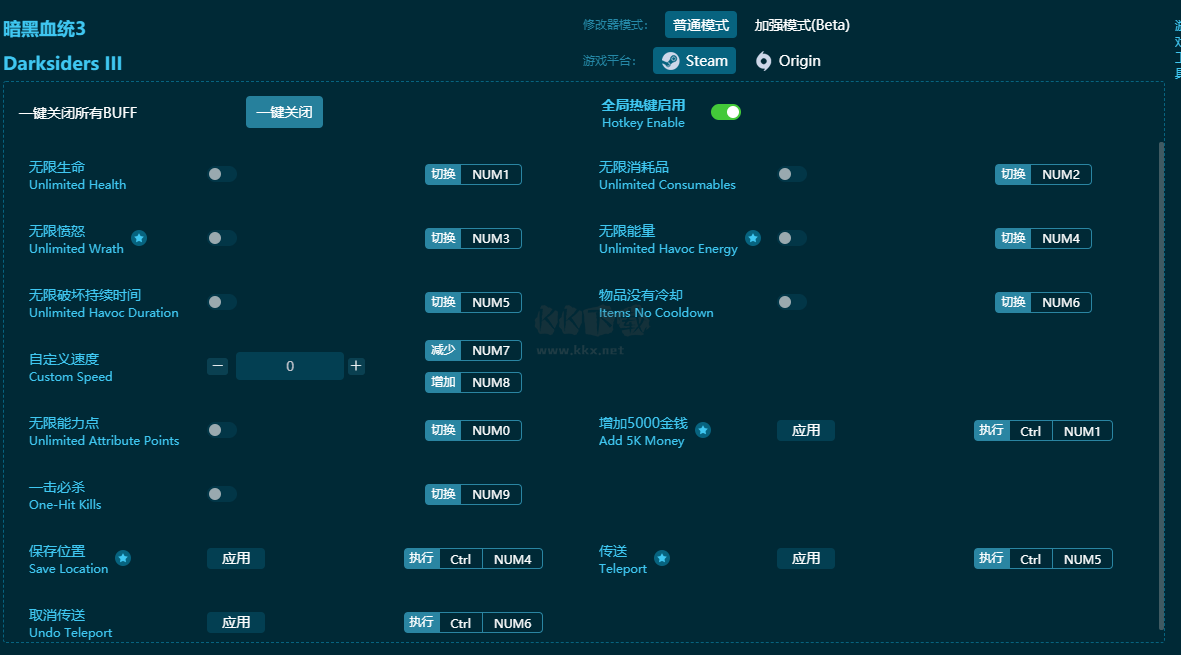Screen dimensions: 1181x655
Task: Switch to 加强模式(Beta) mode tab
Action: 802,25
